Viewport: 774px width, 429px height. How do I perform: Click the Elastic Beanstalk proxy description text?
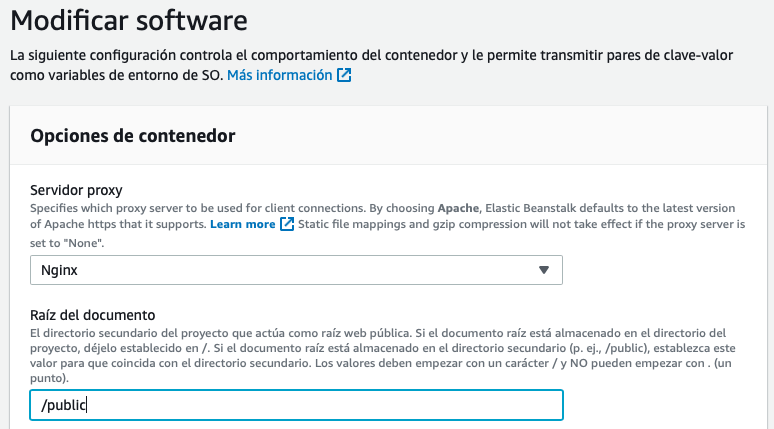tap(387, 224)
